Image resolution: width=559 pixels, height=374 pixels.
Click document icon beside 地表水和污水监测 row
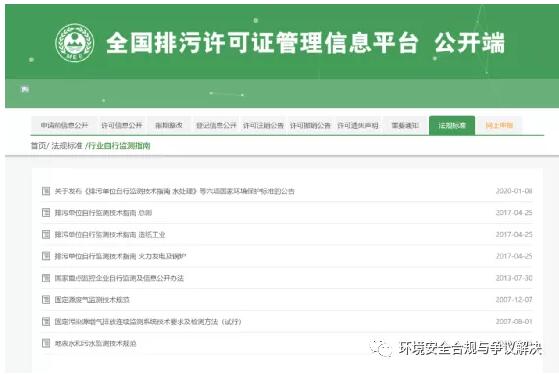(46, 343)
